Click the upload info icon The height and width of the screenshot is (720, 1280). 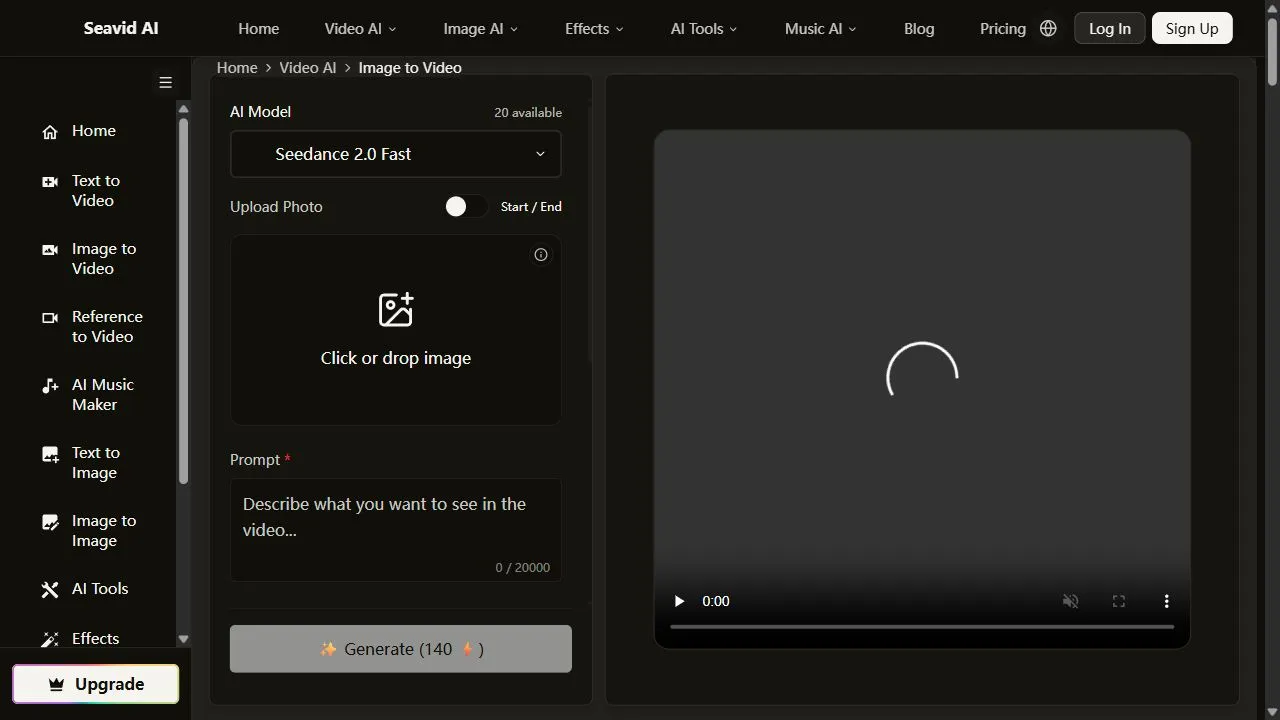point(541,255)
